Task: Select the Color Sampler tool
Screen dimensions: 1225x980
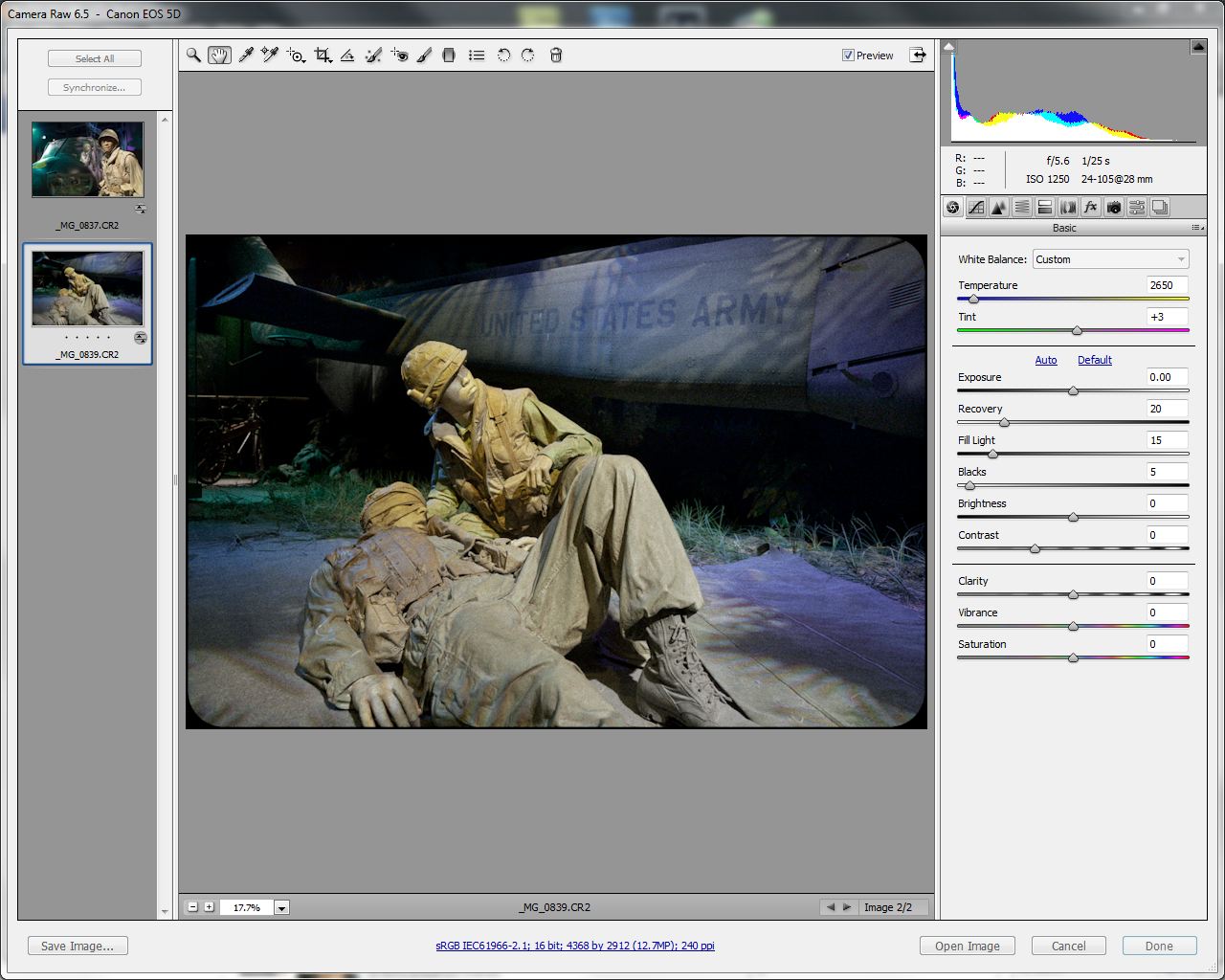Action: point(270,56)
